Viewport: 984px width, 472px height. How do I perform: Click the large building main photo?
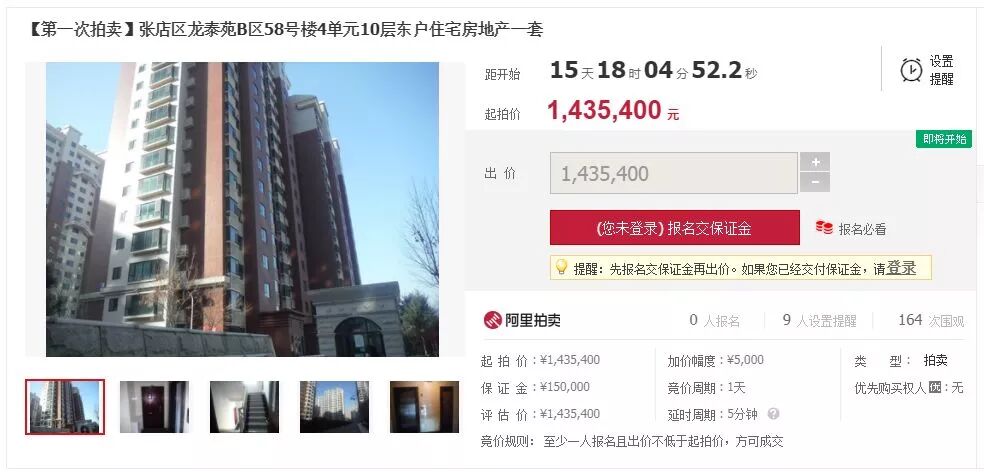pos(242,209)
